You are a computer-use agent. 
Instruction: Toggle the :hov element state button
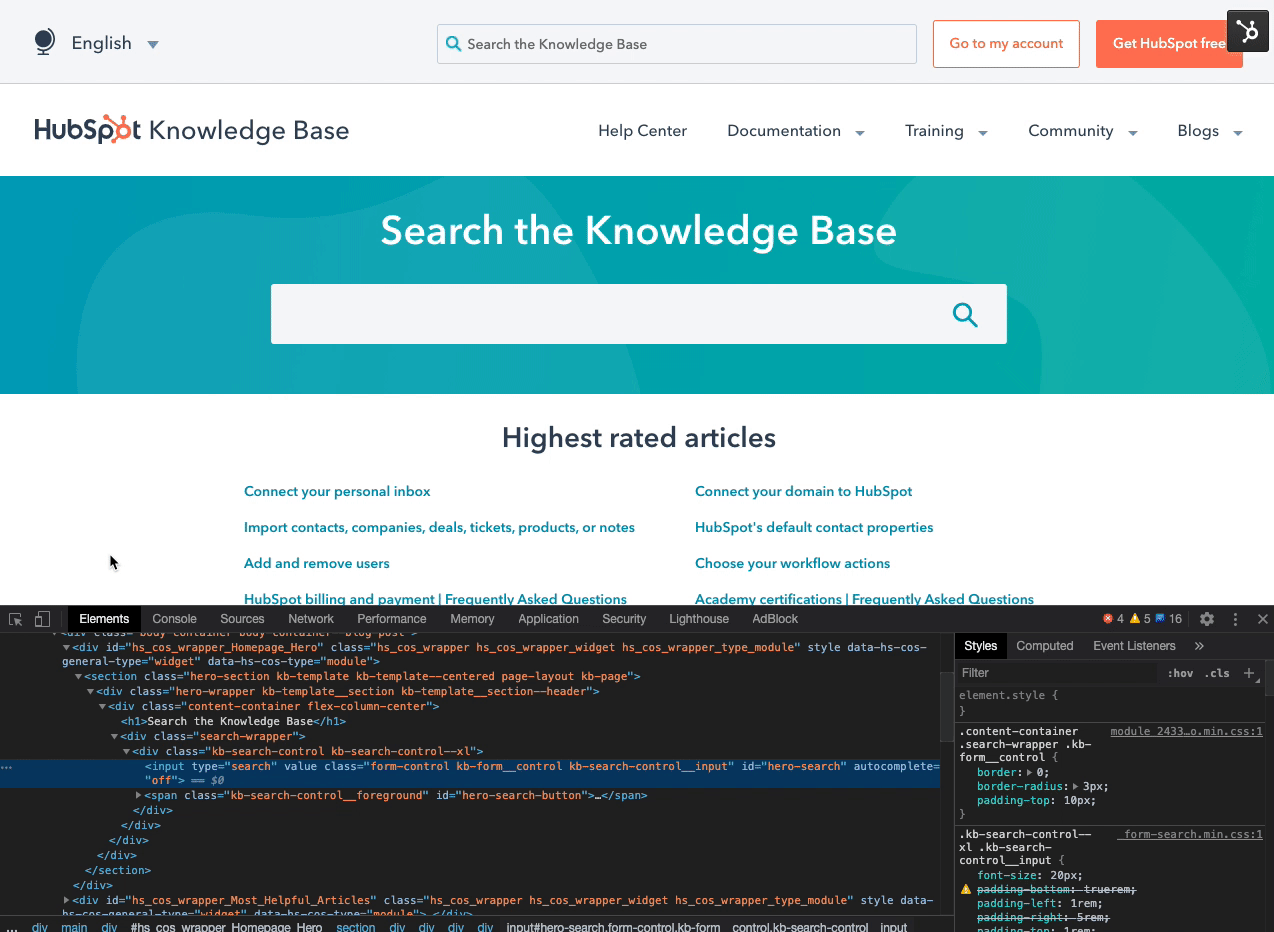(1180, 673)
